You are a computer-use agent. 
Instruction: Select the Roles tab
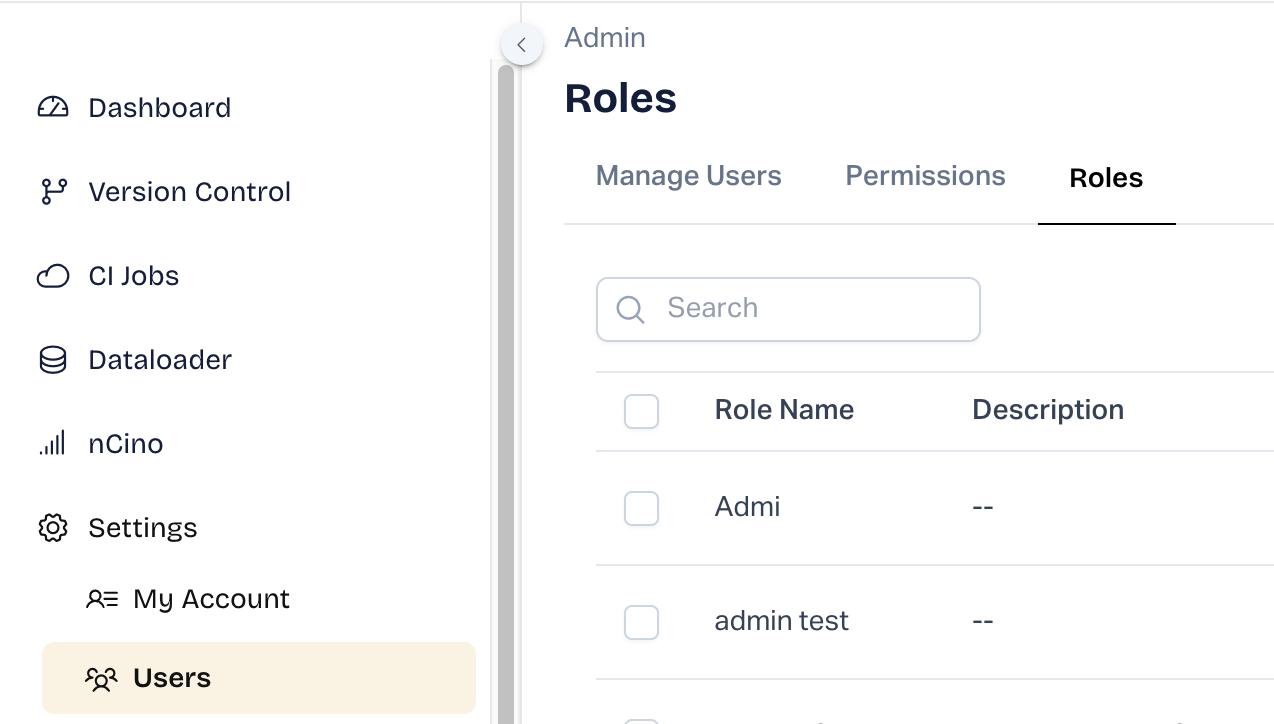pyautogui.click(x=1106, y=178)
